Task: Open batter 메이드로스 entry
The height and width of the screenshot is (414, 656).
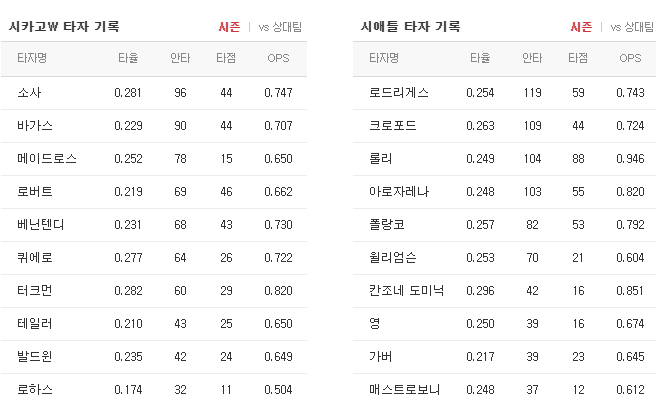Action: [47, 158]
